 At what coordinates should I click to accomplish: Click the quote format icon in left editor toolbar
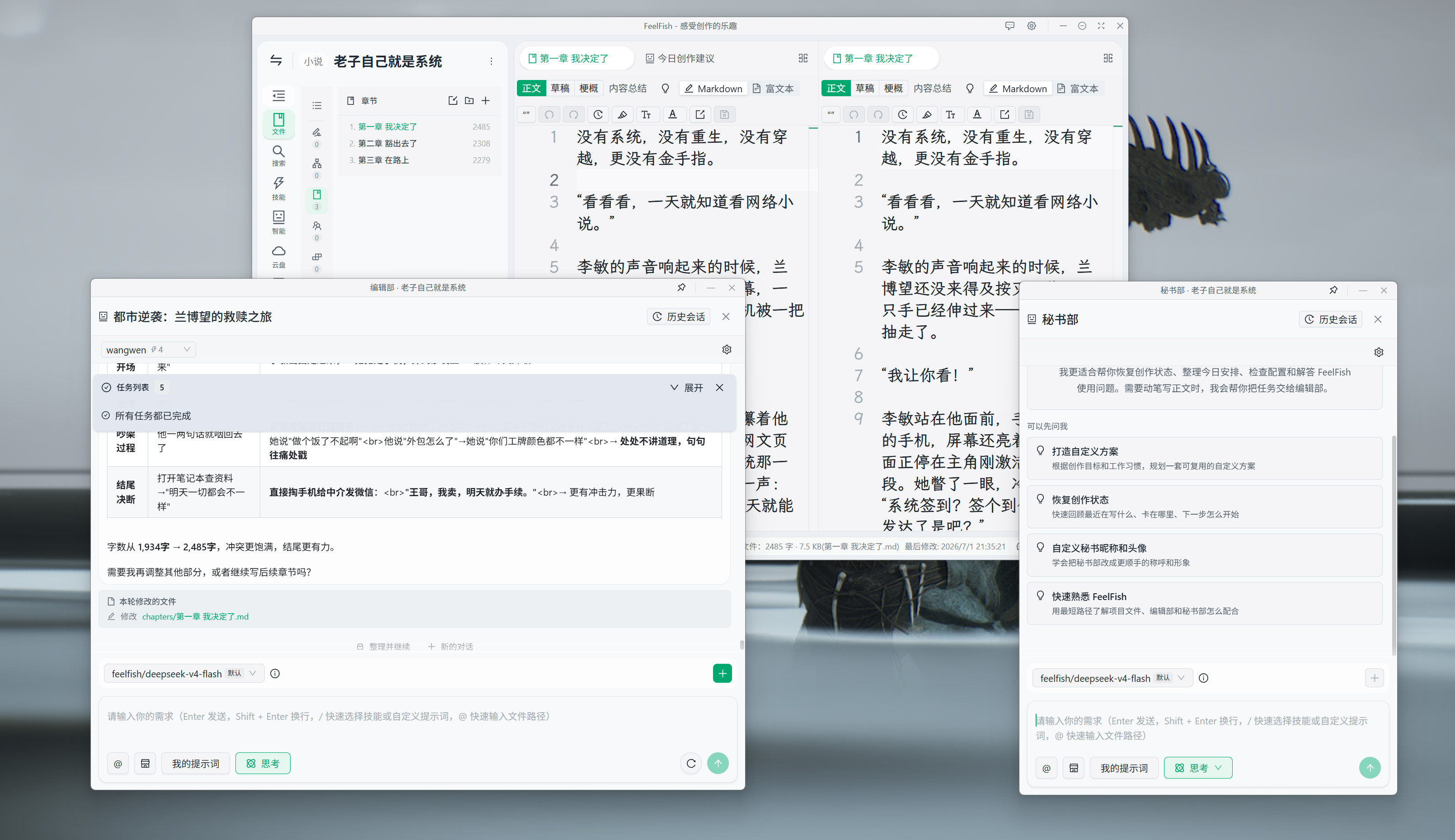pyautogui.click(x=526, y=114)
